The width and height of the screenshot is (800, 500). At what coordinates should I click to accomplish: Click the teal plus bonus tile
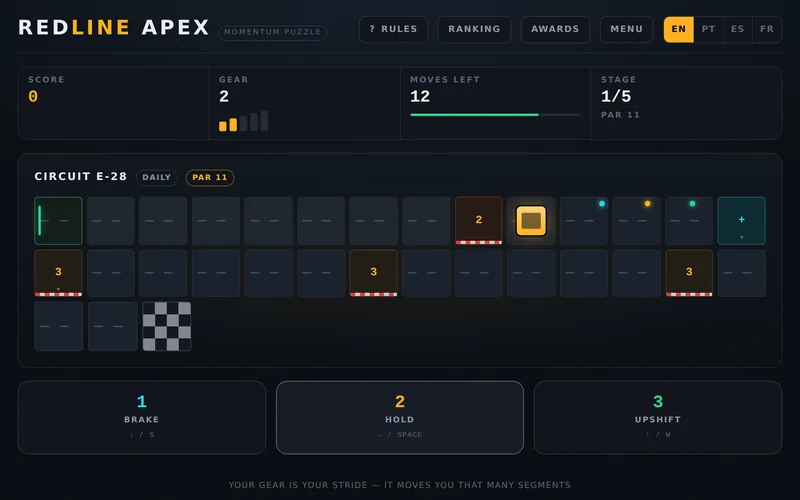[741, 220]
